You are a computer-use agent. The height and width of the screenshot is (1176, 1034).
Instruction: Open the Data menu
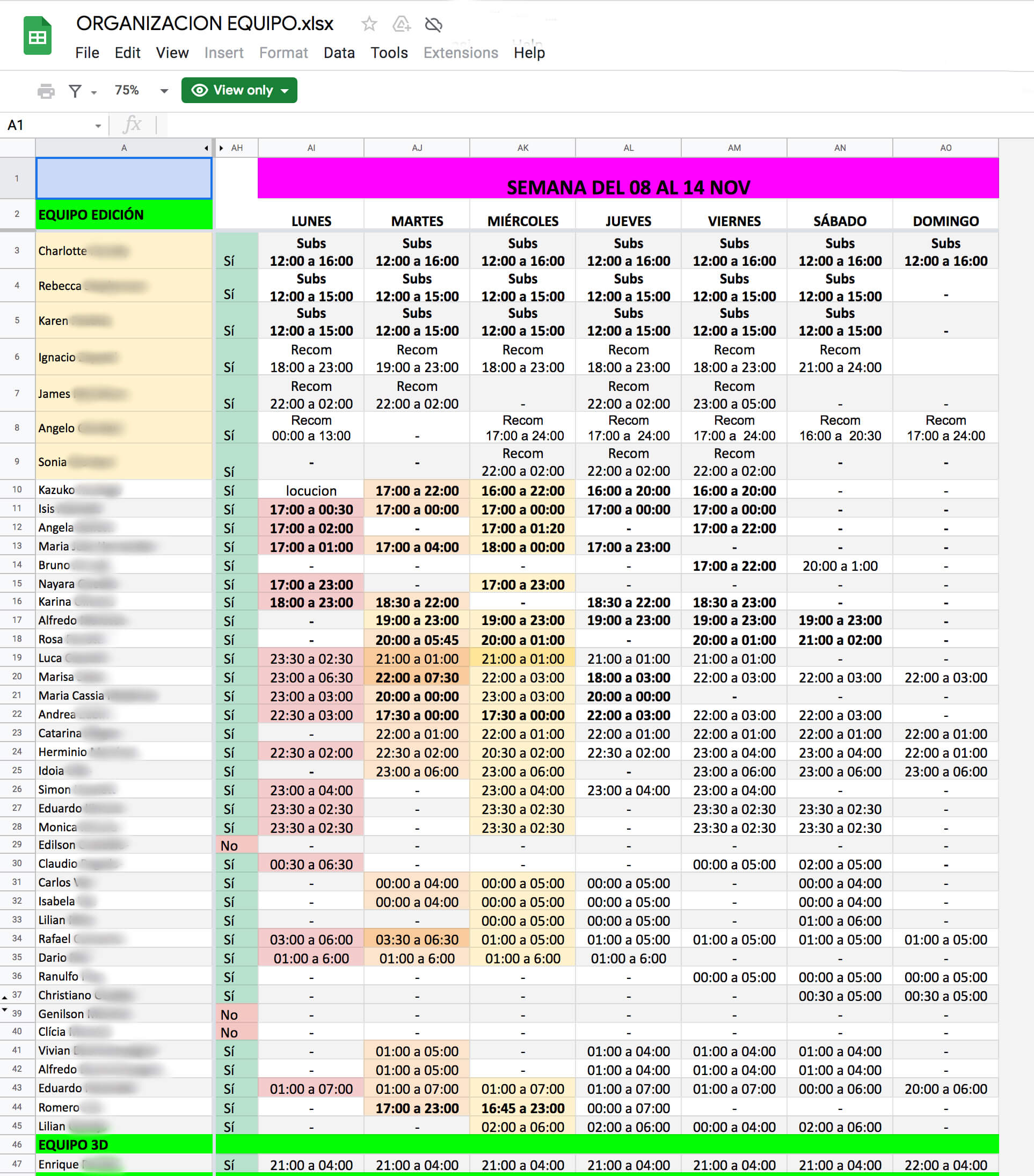pyautogui.click(x=339, y=53)
